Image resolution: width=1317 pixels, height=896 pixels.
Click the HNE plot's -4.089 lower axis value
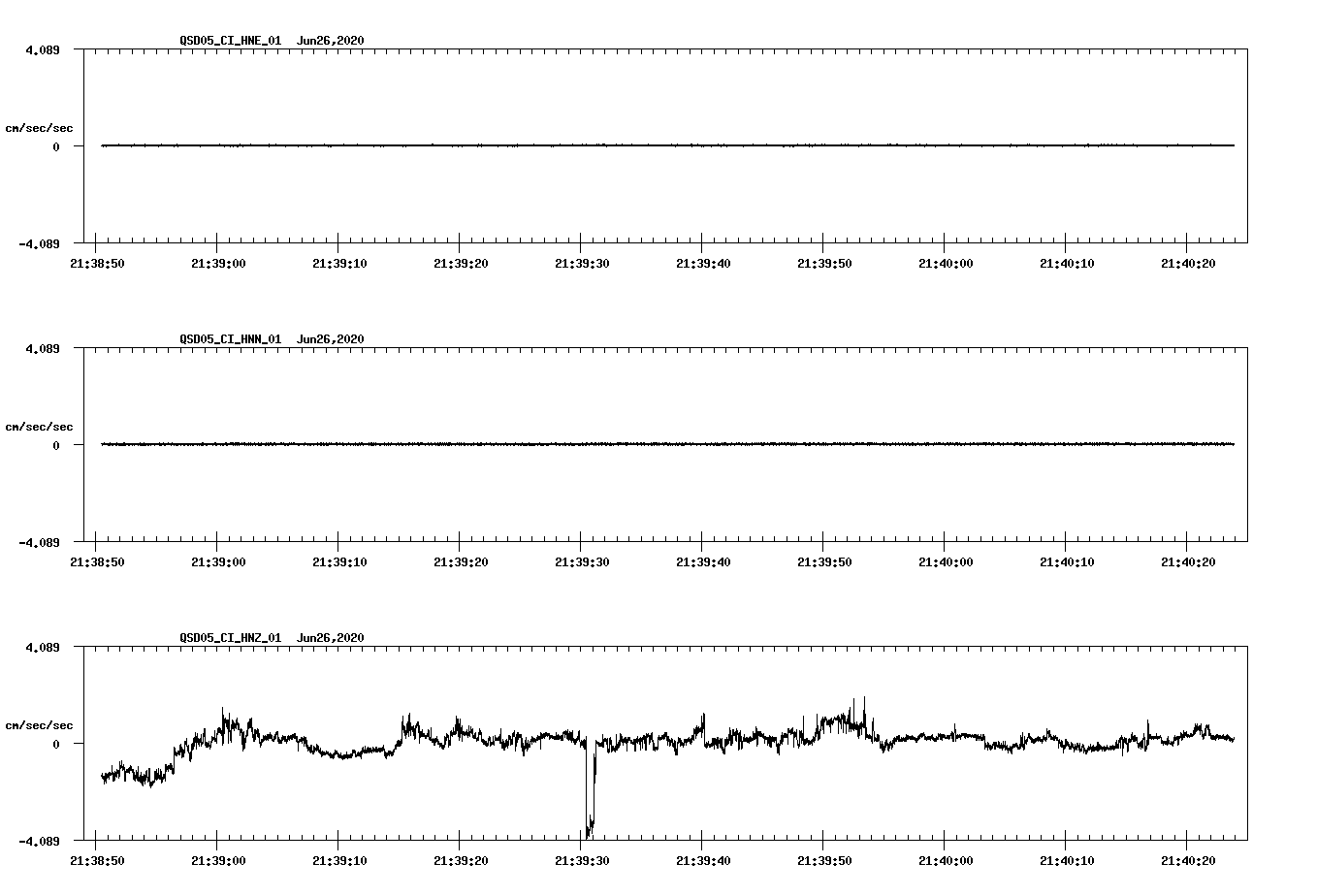[x=40, y=243]
